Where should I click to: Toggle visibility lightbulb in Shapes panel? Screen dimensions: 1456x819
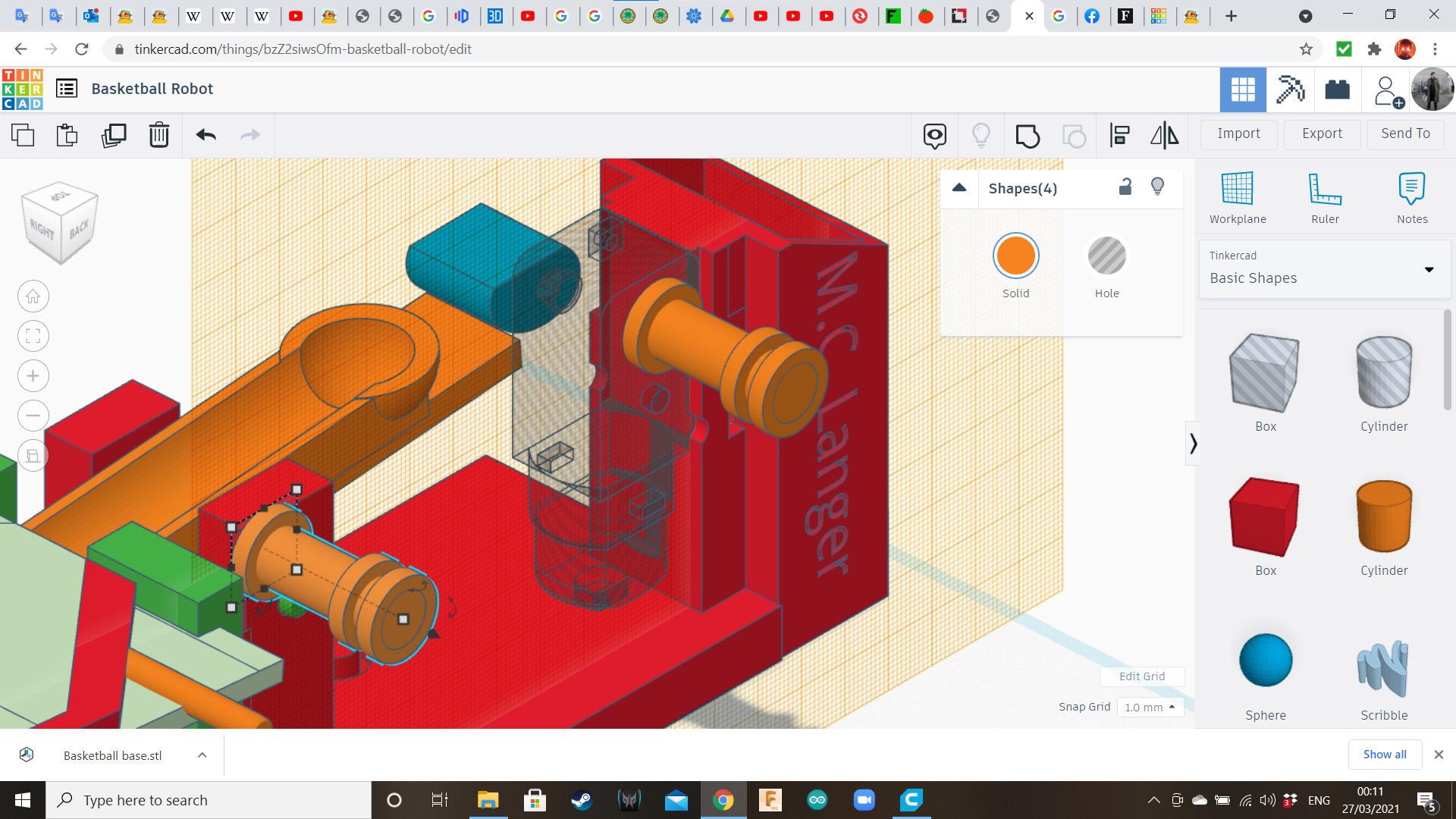[1157, 187]
